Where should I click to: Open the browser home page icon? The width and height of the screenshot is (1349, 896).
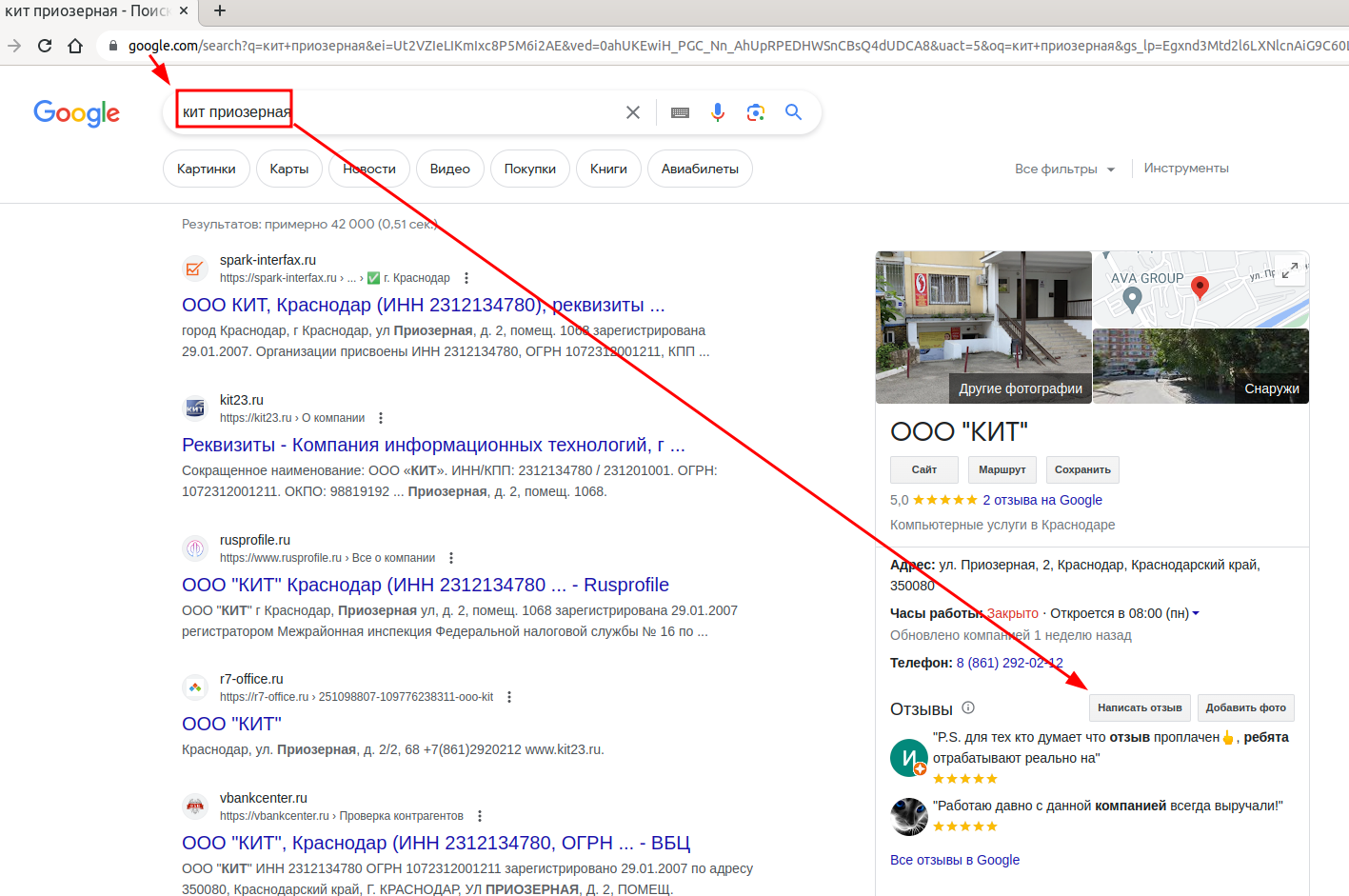click(75, 43)
